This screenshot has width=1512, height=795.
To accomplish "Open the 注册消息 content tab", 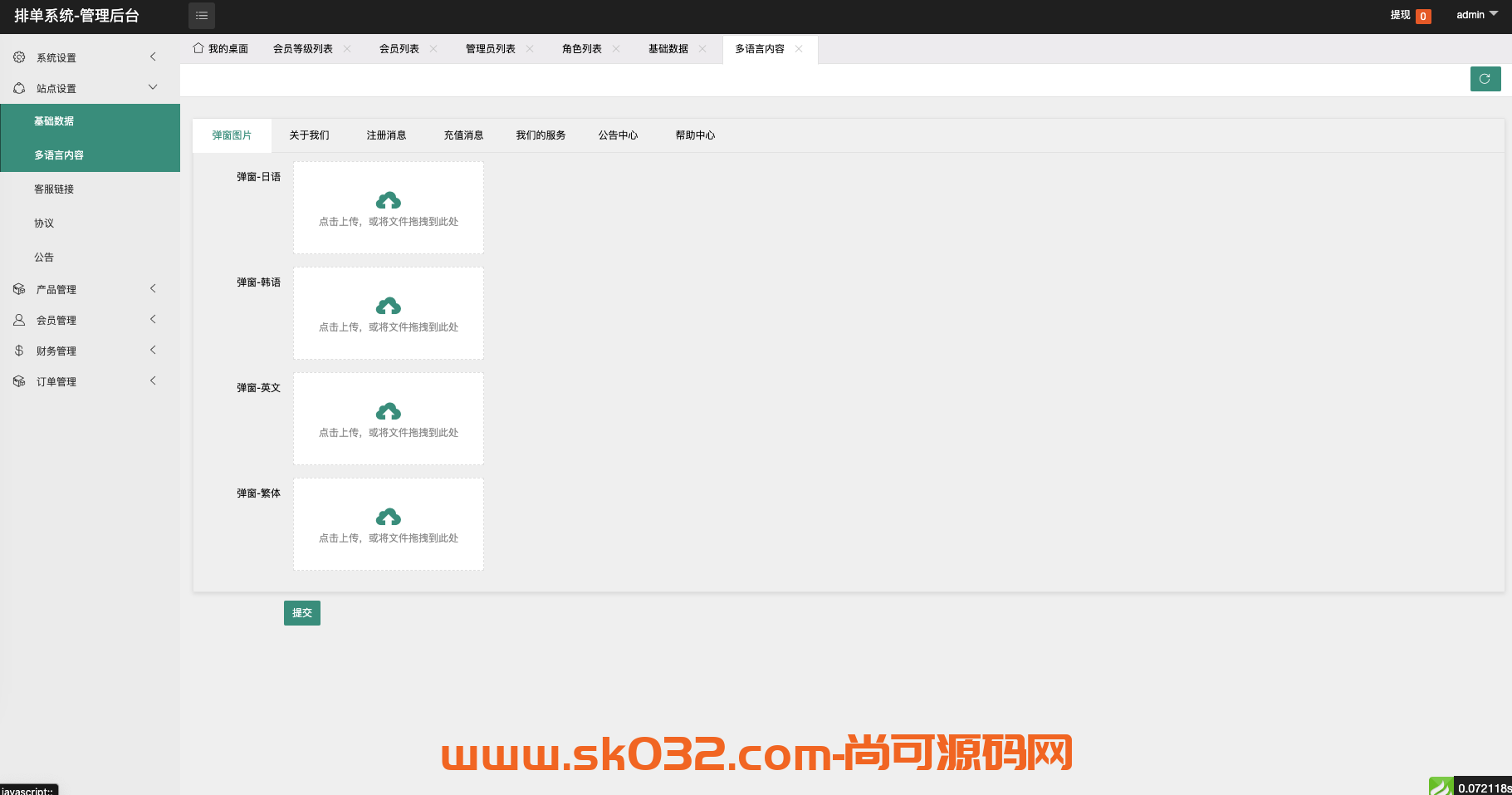I will 386,135.
